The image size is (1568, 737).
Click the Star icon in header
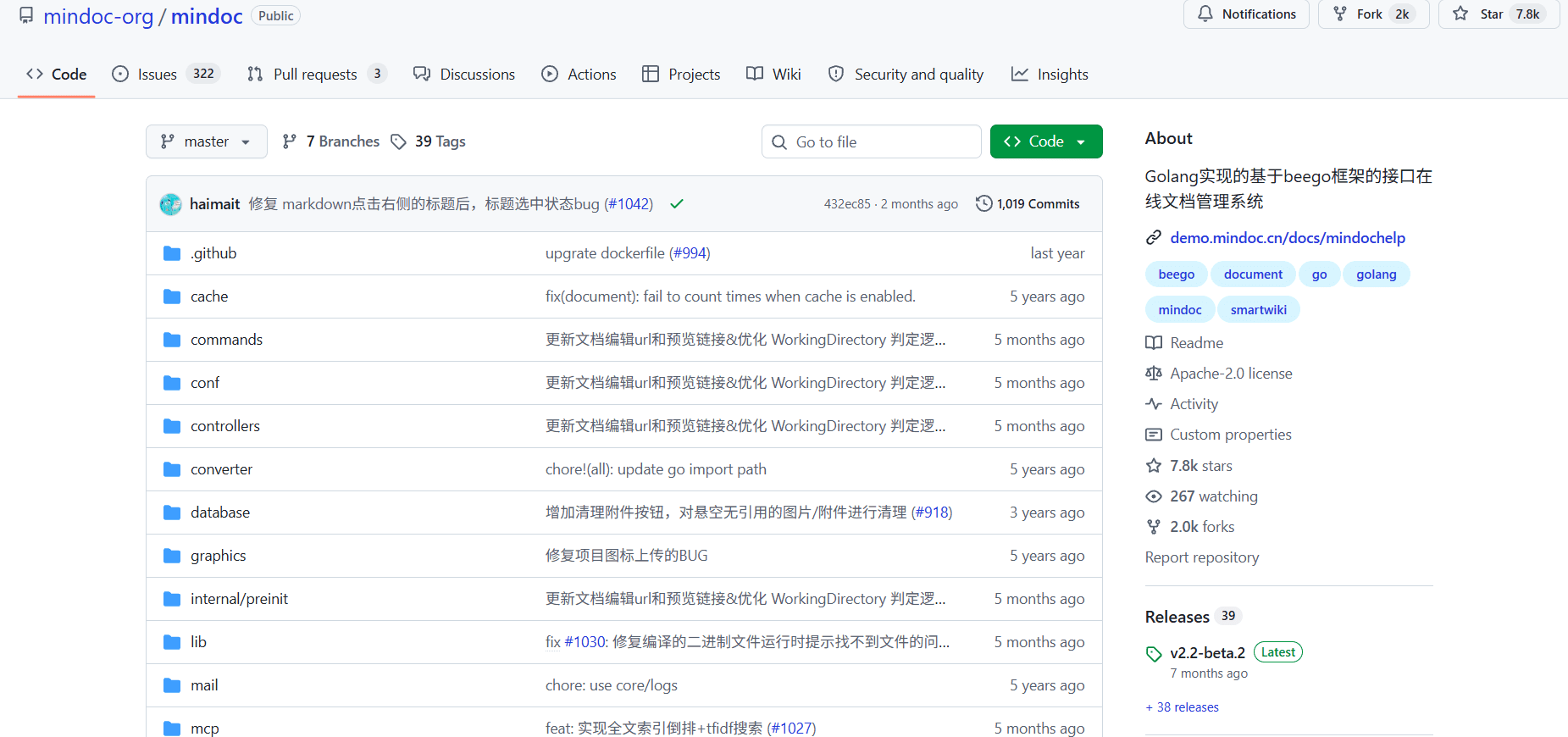pyautogui.click(x=1460, y=14)
